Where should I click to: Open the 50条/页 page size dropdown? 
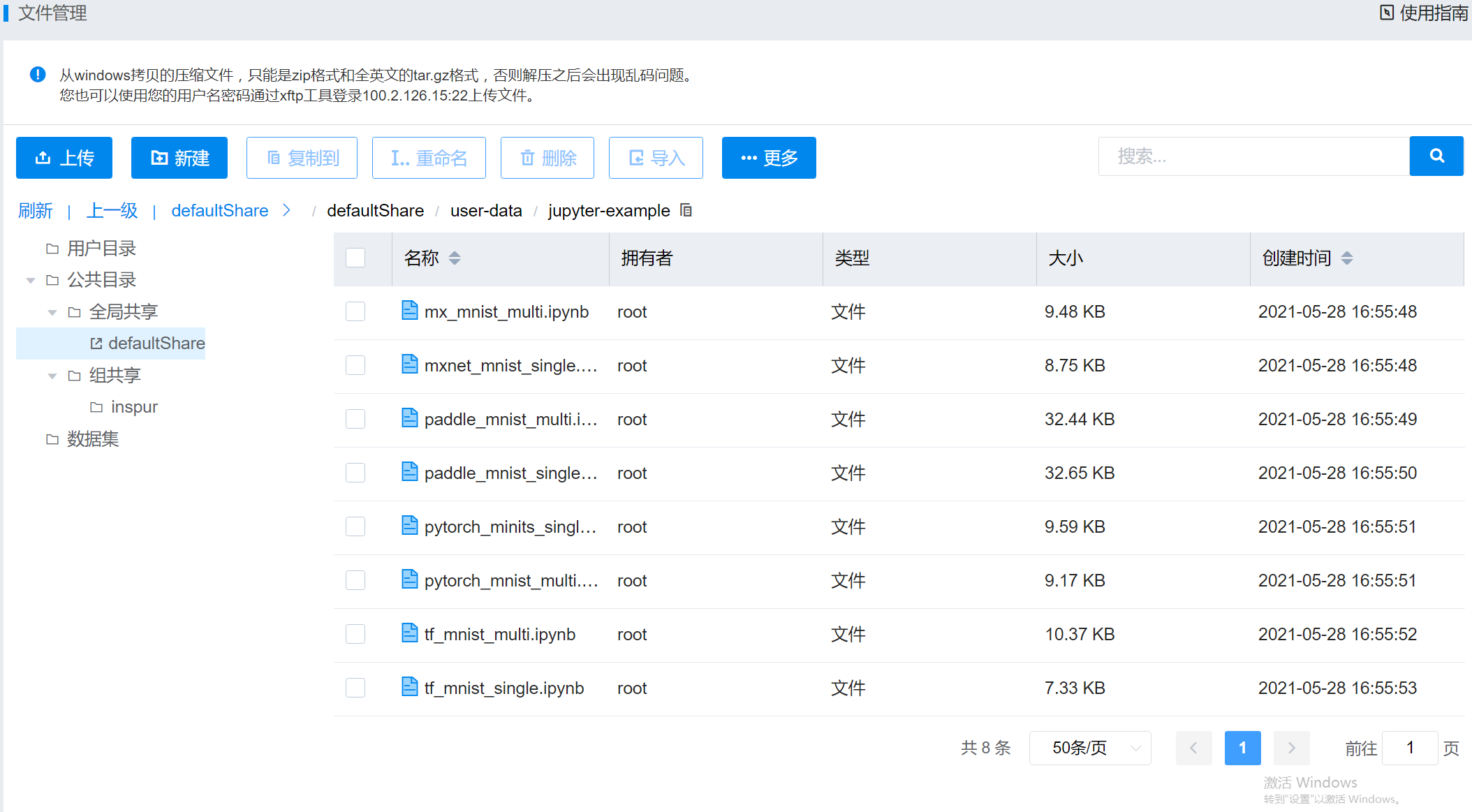pyautogui.click(x=1089, y=748)
